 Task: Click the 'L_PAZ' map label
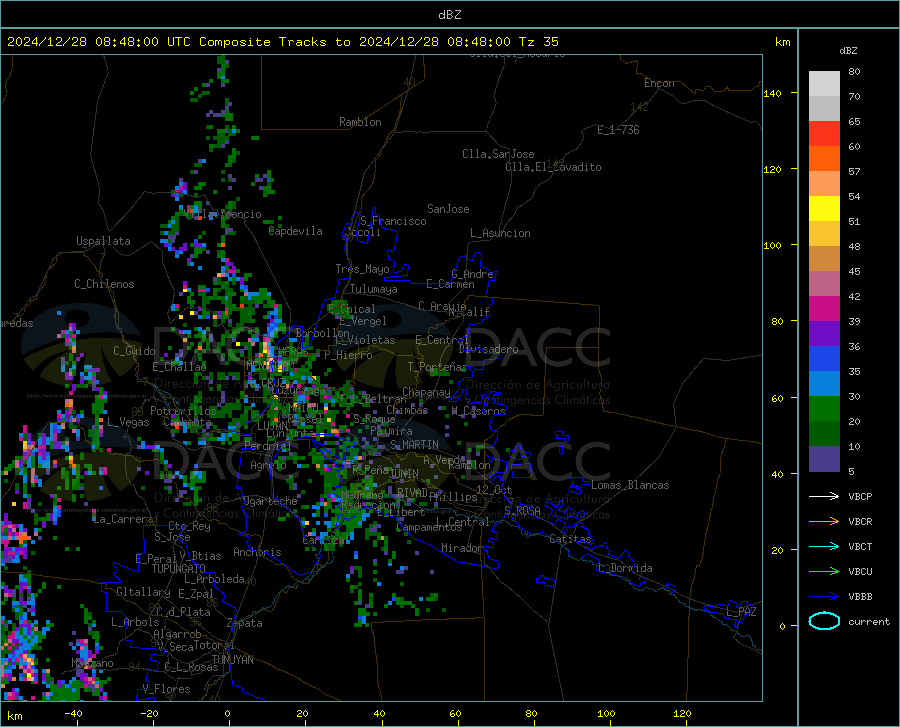coord(741,612)
